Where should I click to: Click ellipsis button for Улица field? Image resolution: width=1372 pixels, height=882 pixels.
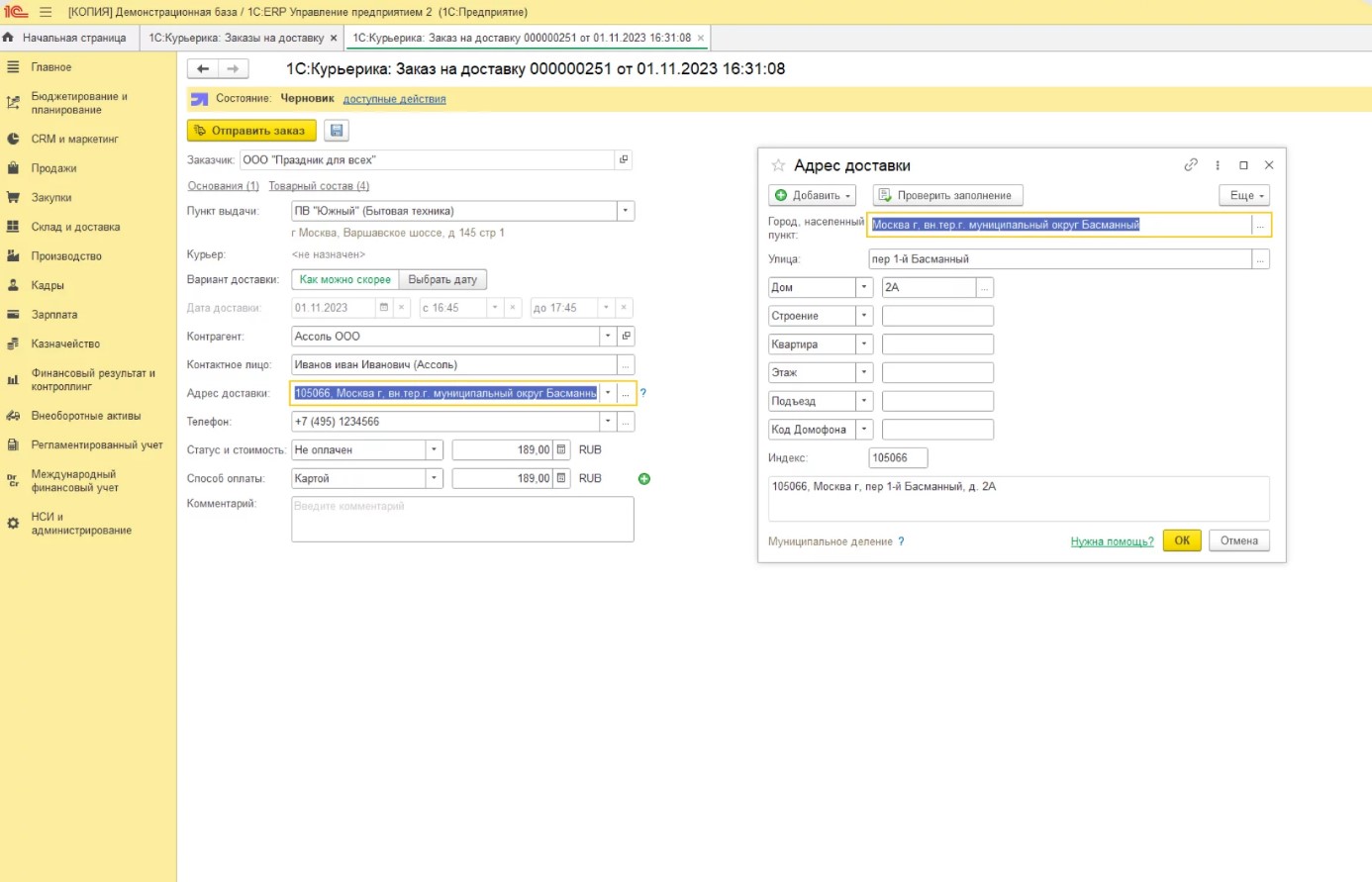(x=1260, y=259)
